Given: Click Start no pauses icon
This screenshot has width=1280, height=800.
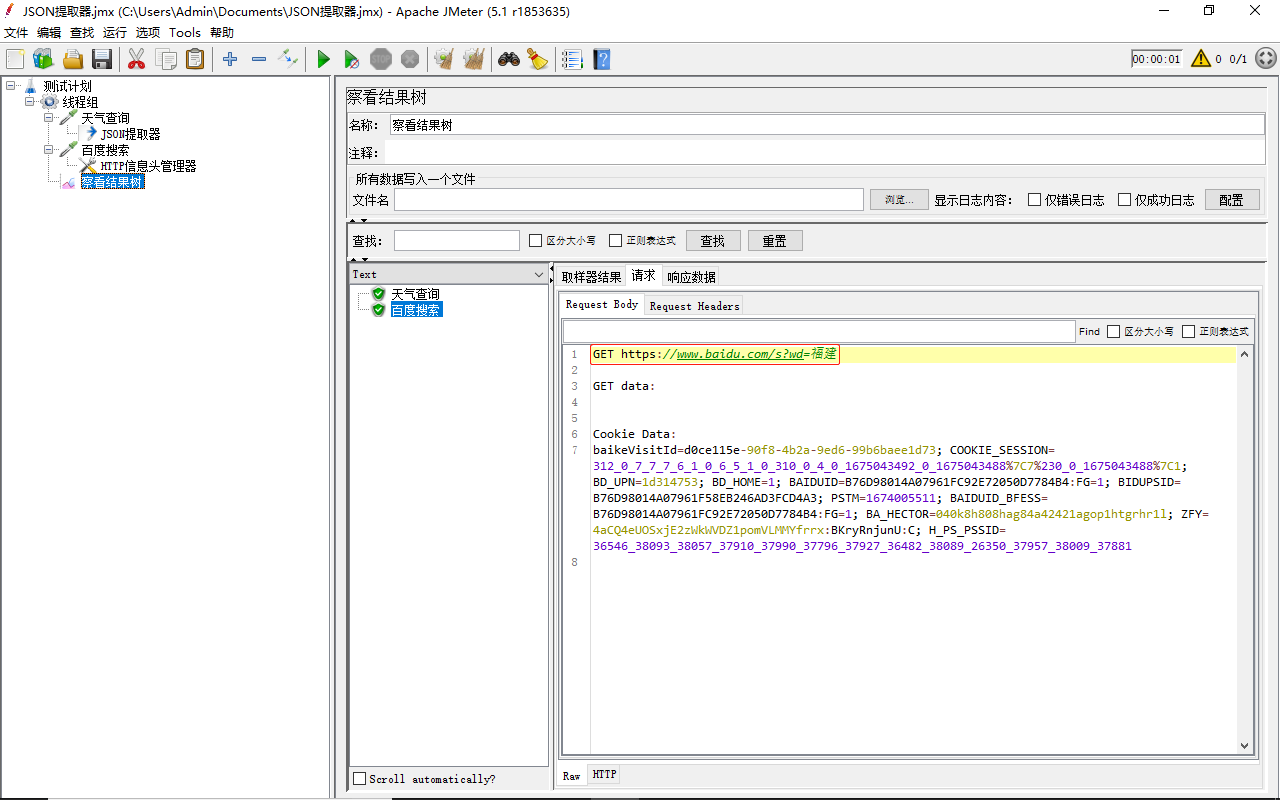Looking at the screenshot, I should [x=352, y=60].
